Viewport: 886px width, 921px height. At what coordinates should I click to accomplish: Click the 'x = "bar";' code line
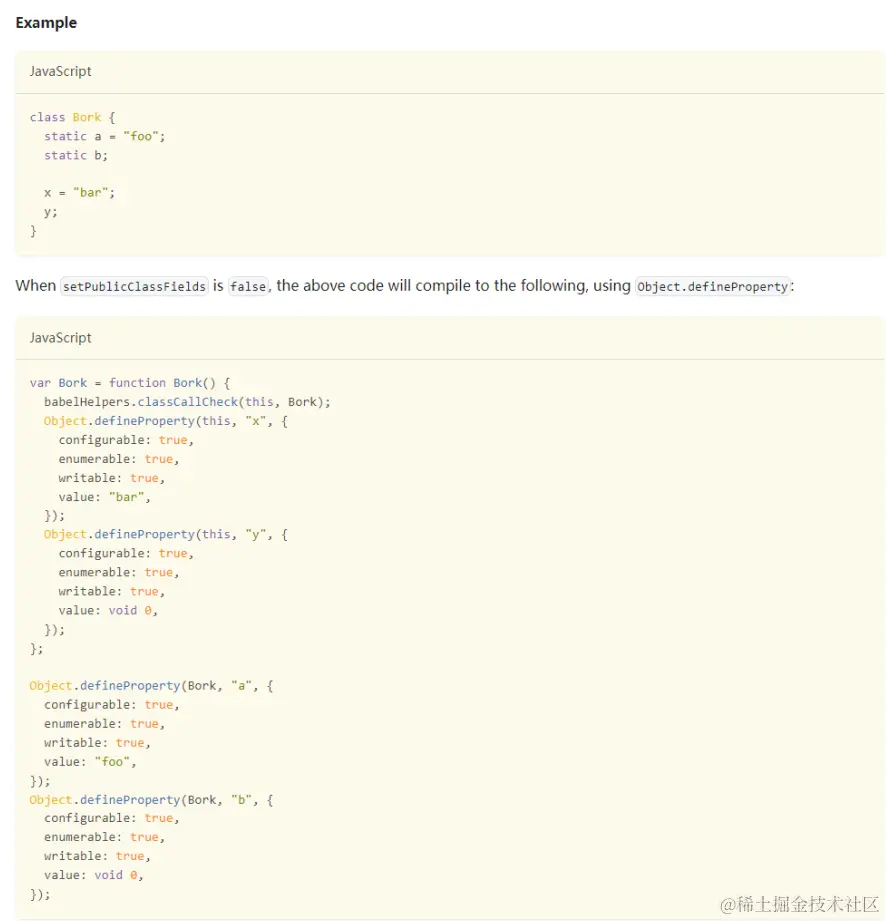pos(80,192)
